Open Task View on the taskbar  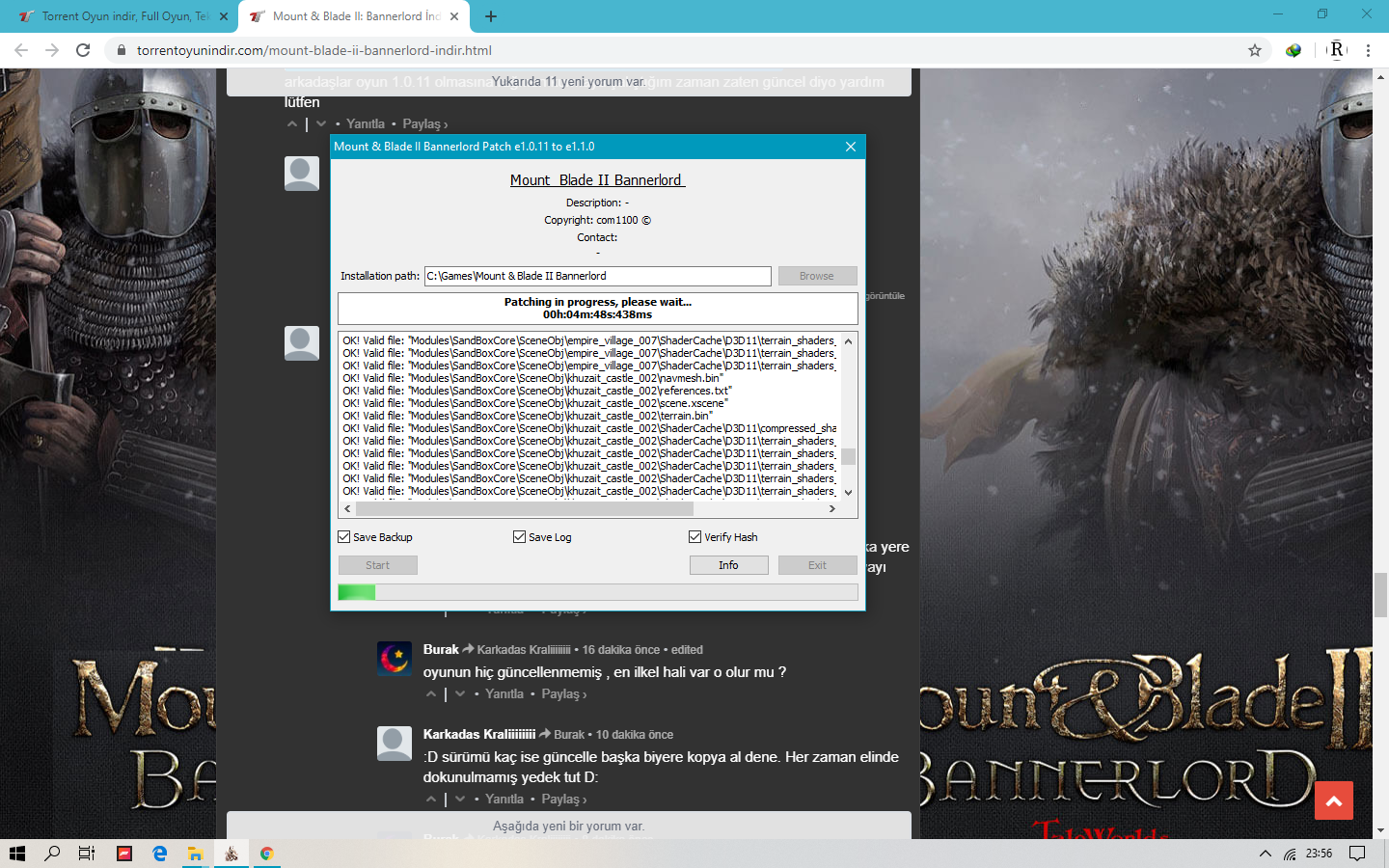[x=87, y=854]
